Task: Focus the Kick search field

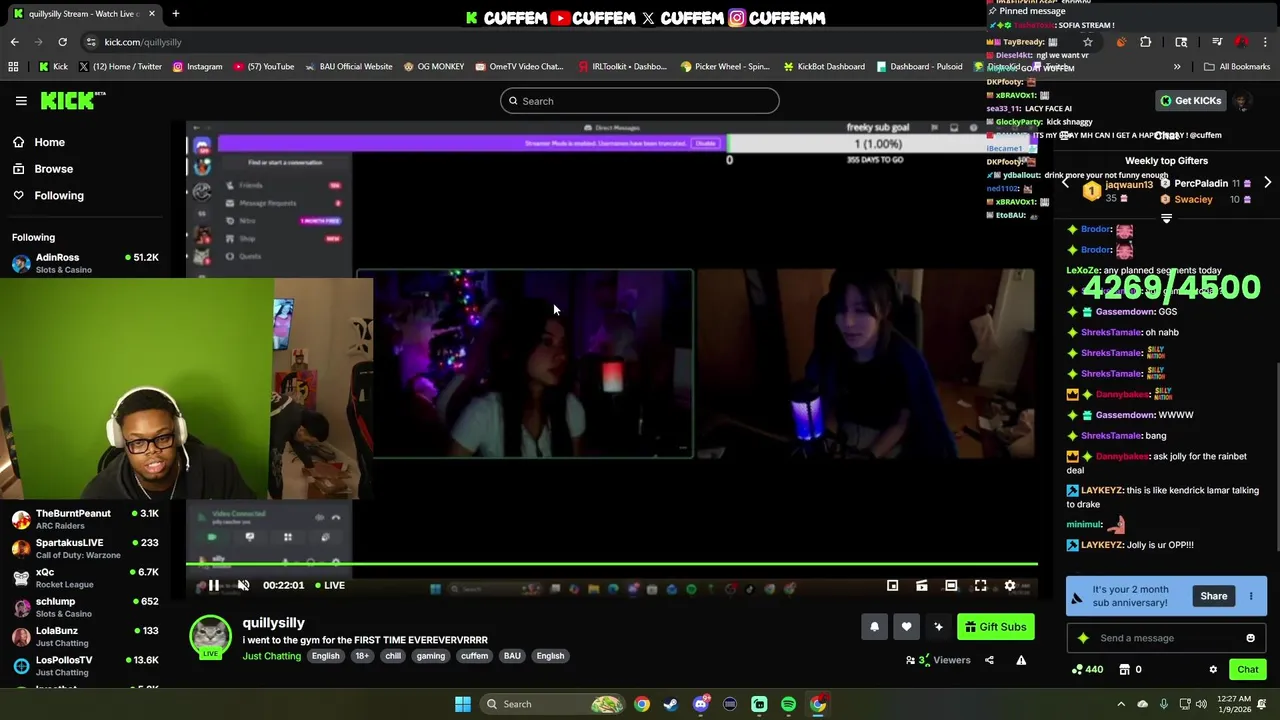Action: click(x=640, y=101)
